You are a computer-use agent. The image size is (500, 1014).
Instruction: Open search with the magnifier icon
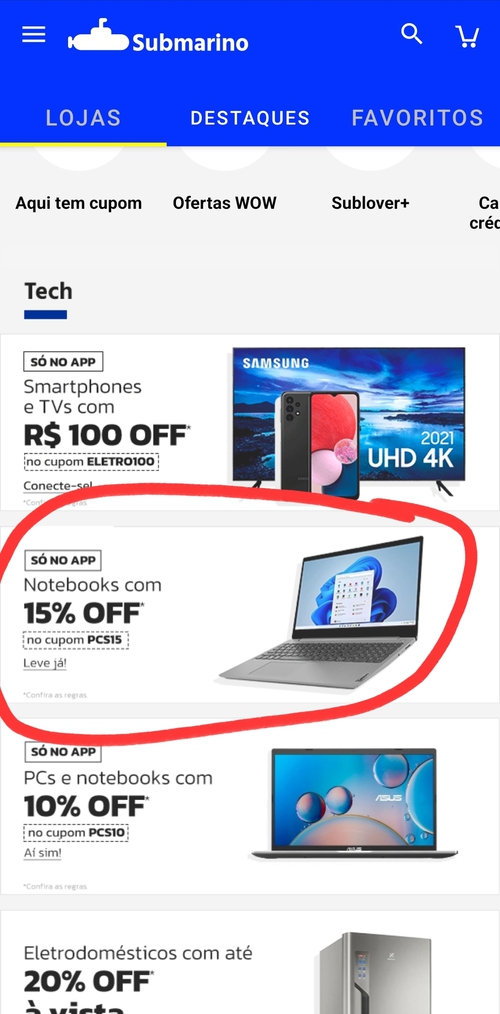[x=411, y=34]
